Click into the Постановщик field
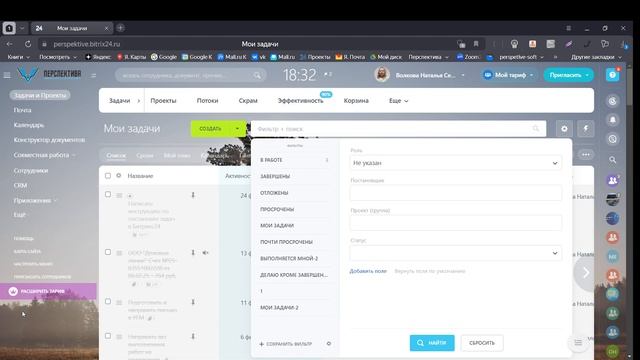The image size is (640, 360). [x=456, y=193]
